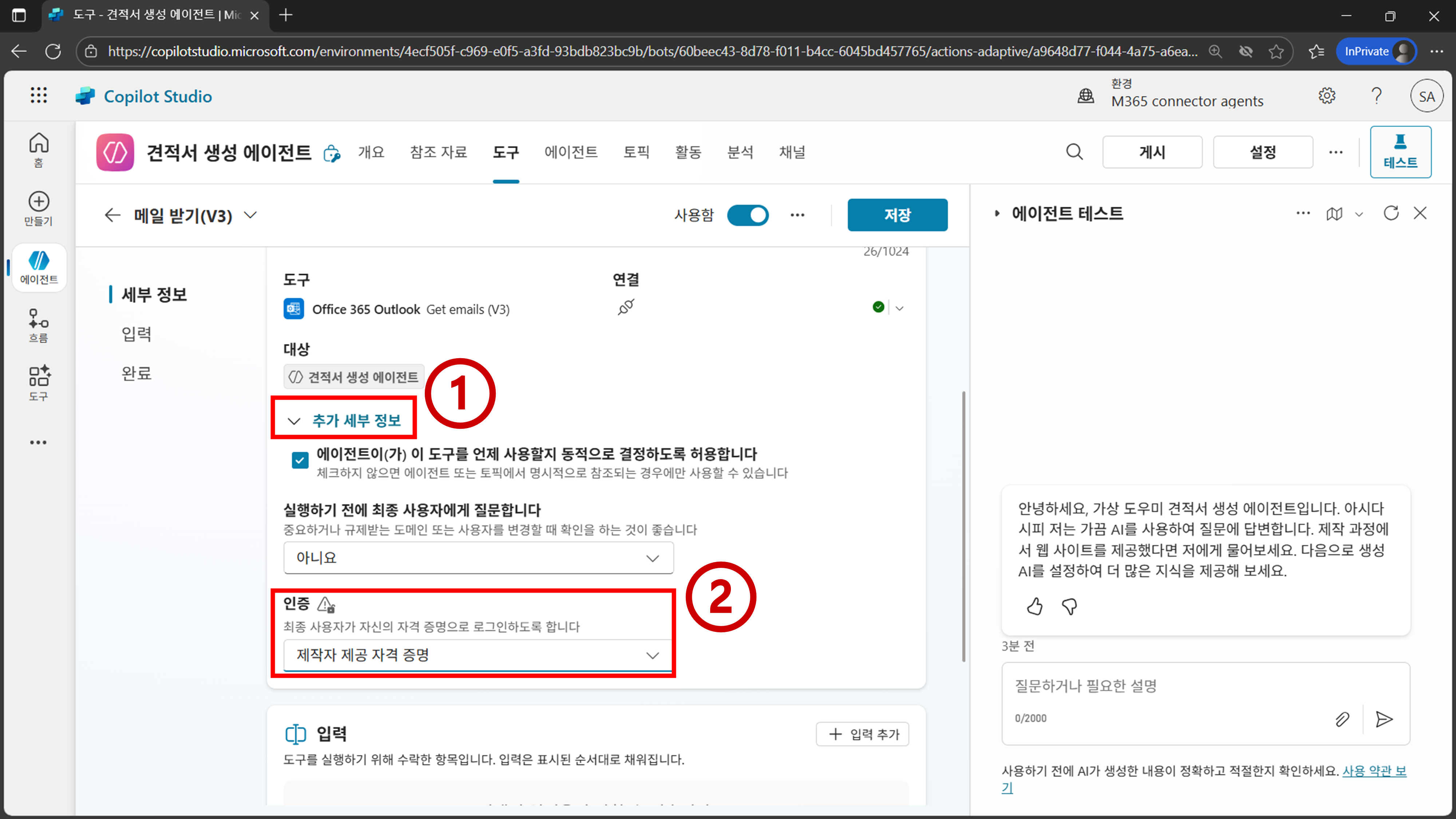The image size is (1456, 819).
Task: Uncheck dynamic tool usage checkbox
Action: [x=300, y=460]
